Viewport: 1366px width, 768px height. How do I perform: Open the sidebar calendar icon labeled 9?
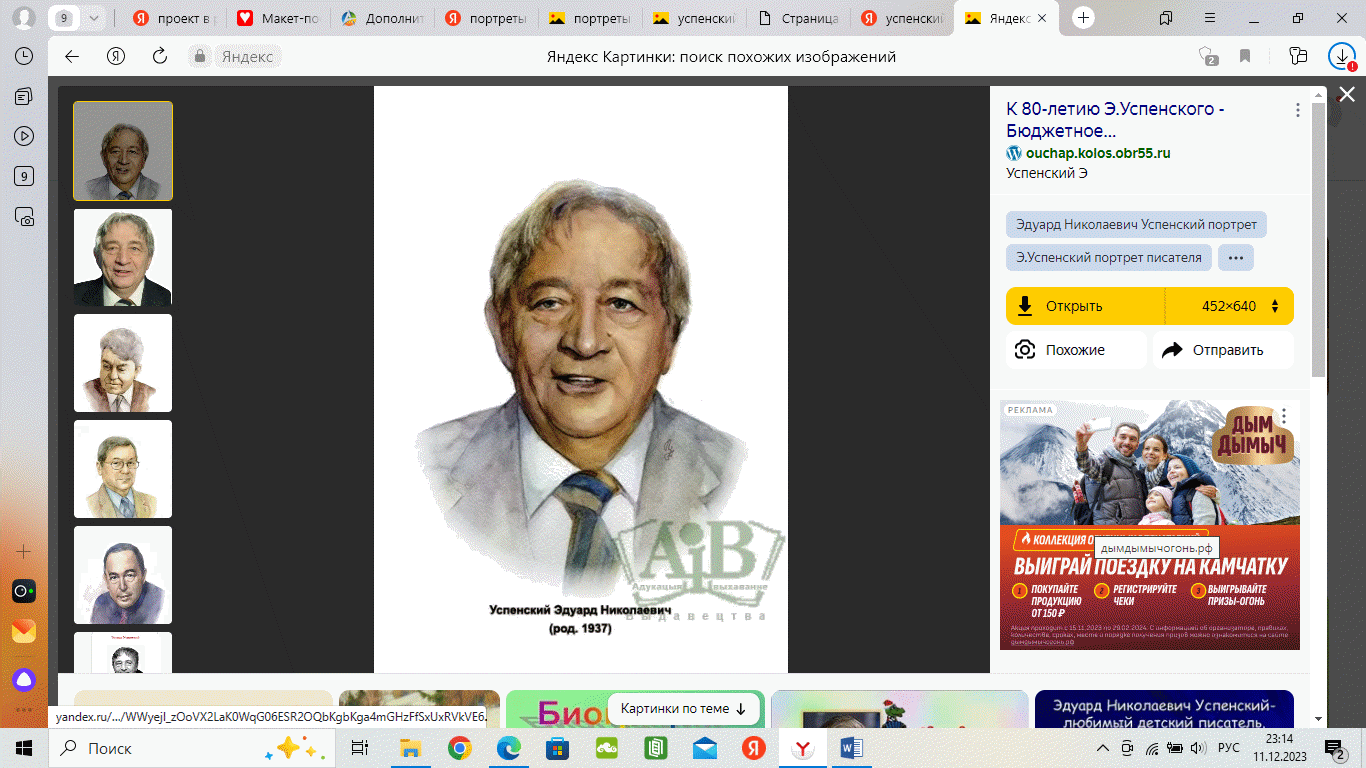23,176
